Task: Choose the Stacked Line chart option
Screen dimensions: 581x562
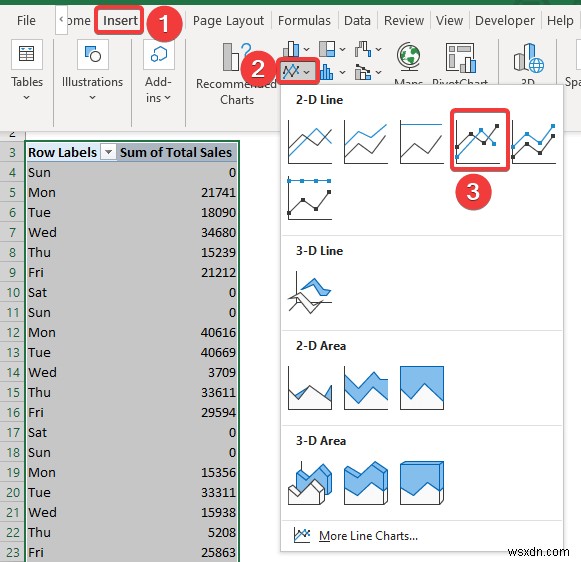Action: click(x=366, y=143)
